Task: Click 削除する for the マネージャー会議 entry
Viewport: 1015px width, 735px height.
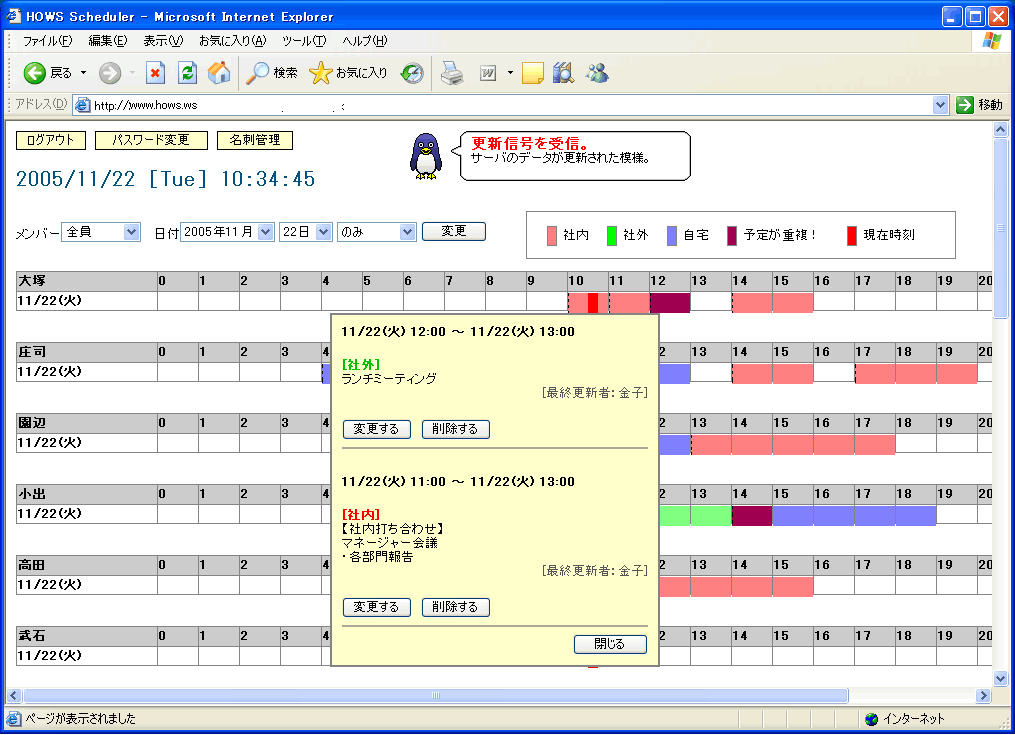Action: (x=455, y=607)
